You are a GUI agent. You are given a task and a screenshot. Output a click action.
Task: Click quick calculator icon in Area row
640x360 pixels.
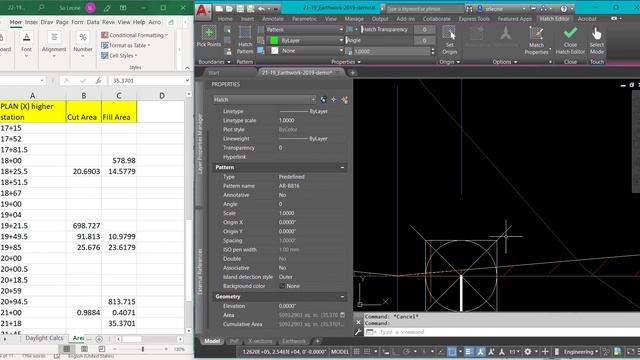click(342, 315)
